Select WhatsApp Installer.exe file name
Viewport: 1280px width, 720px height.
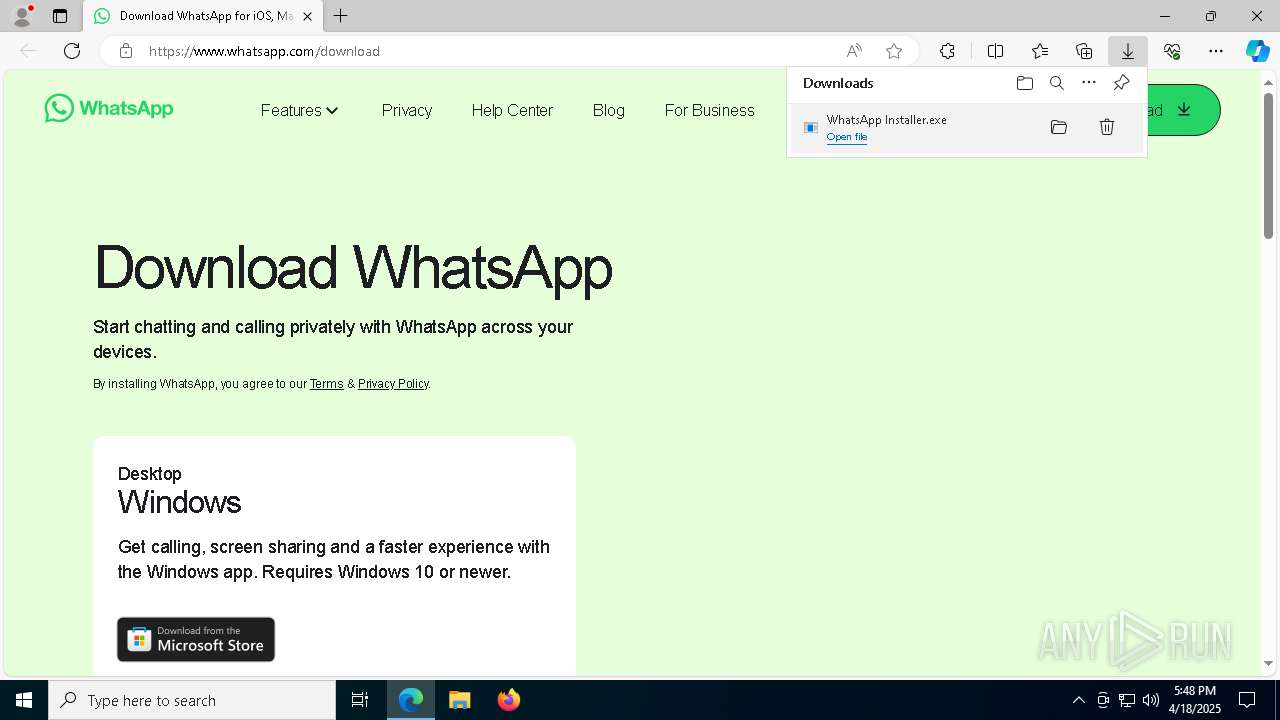pyautogui.click(x=886, y=120)
